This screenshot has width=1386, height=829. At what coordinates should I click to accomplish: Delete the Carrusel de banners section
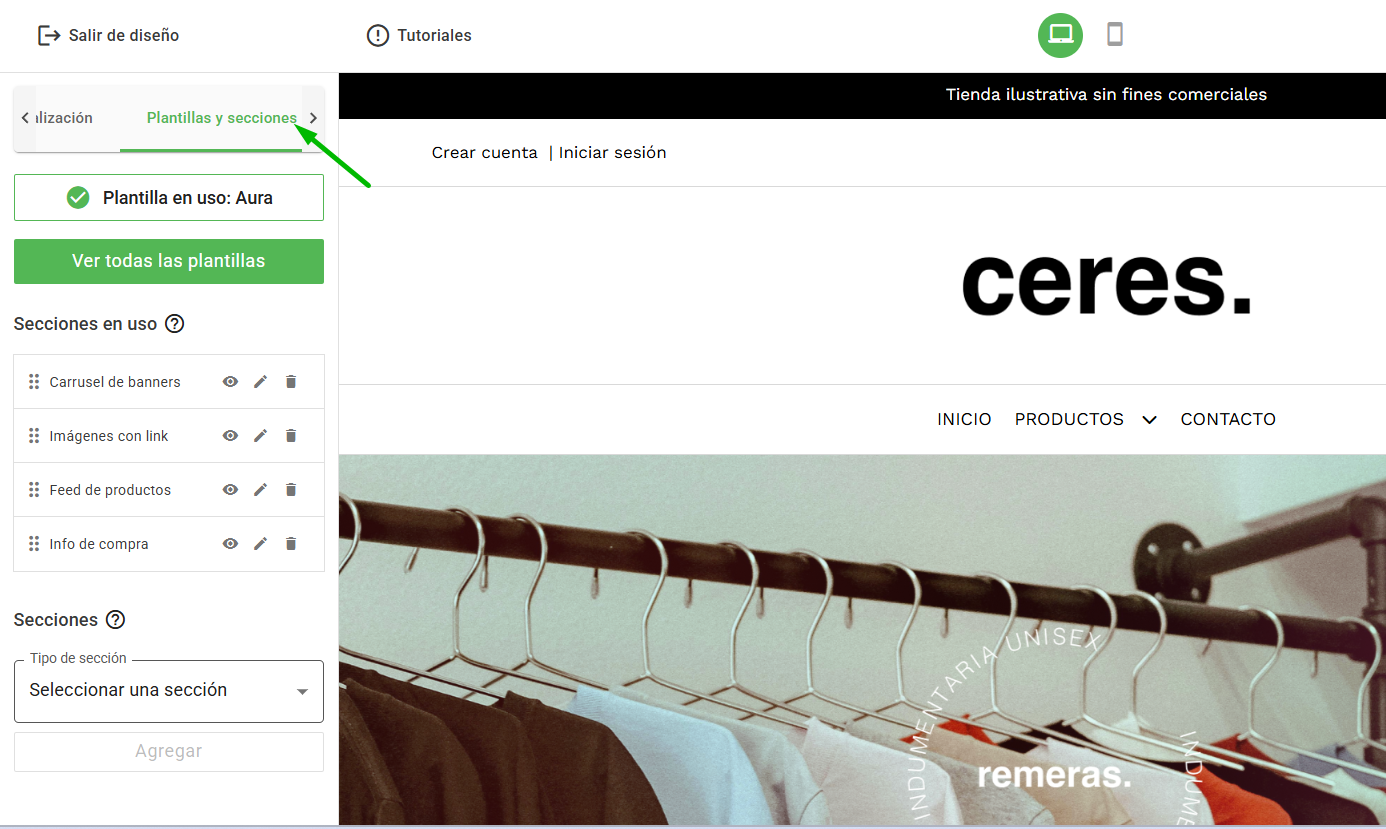(291, 381)
